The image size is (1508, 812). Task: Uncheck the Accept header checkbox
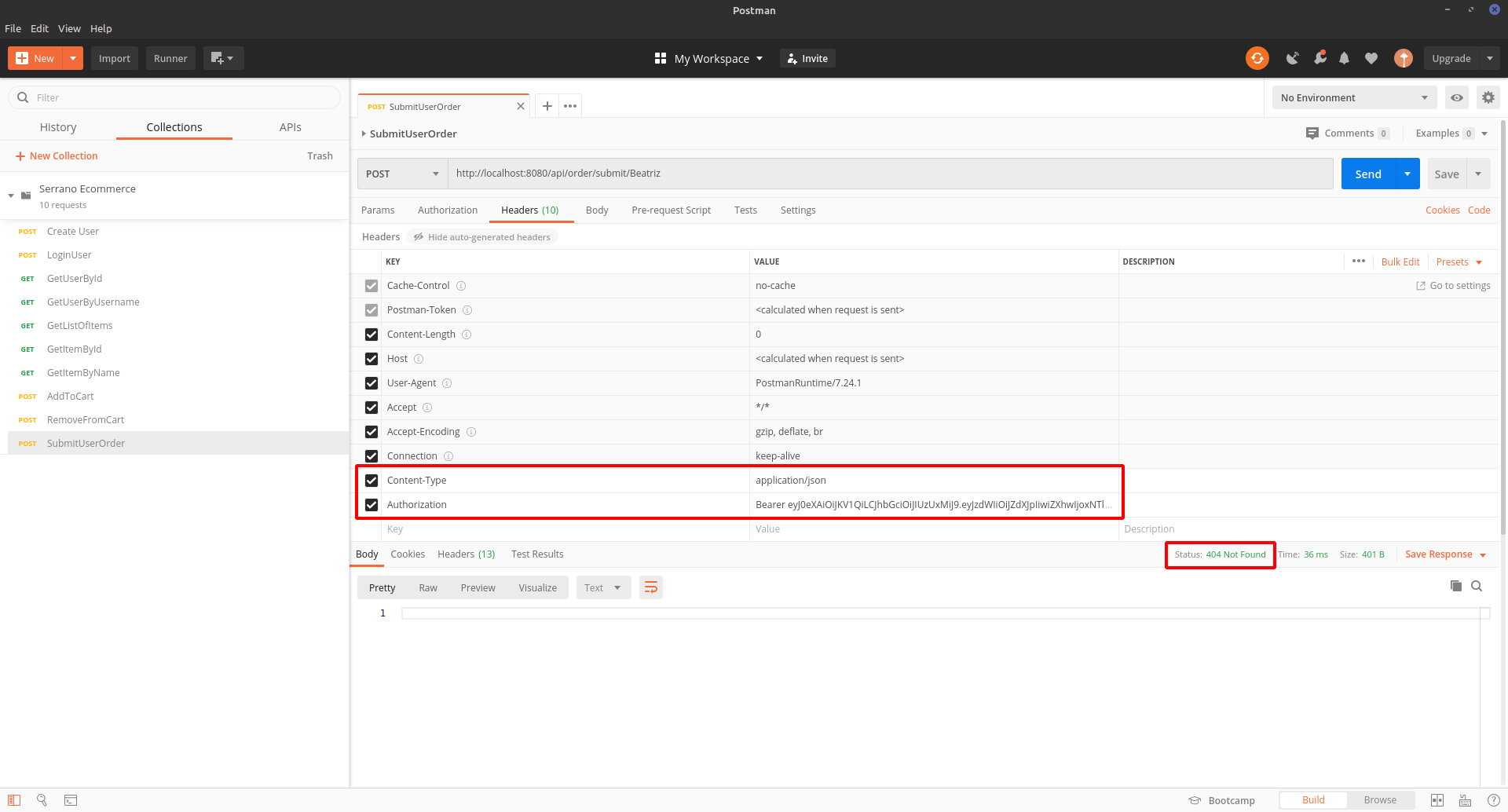[372, 408]
